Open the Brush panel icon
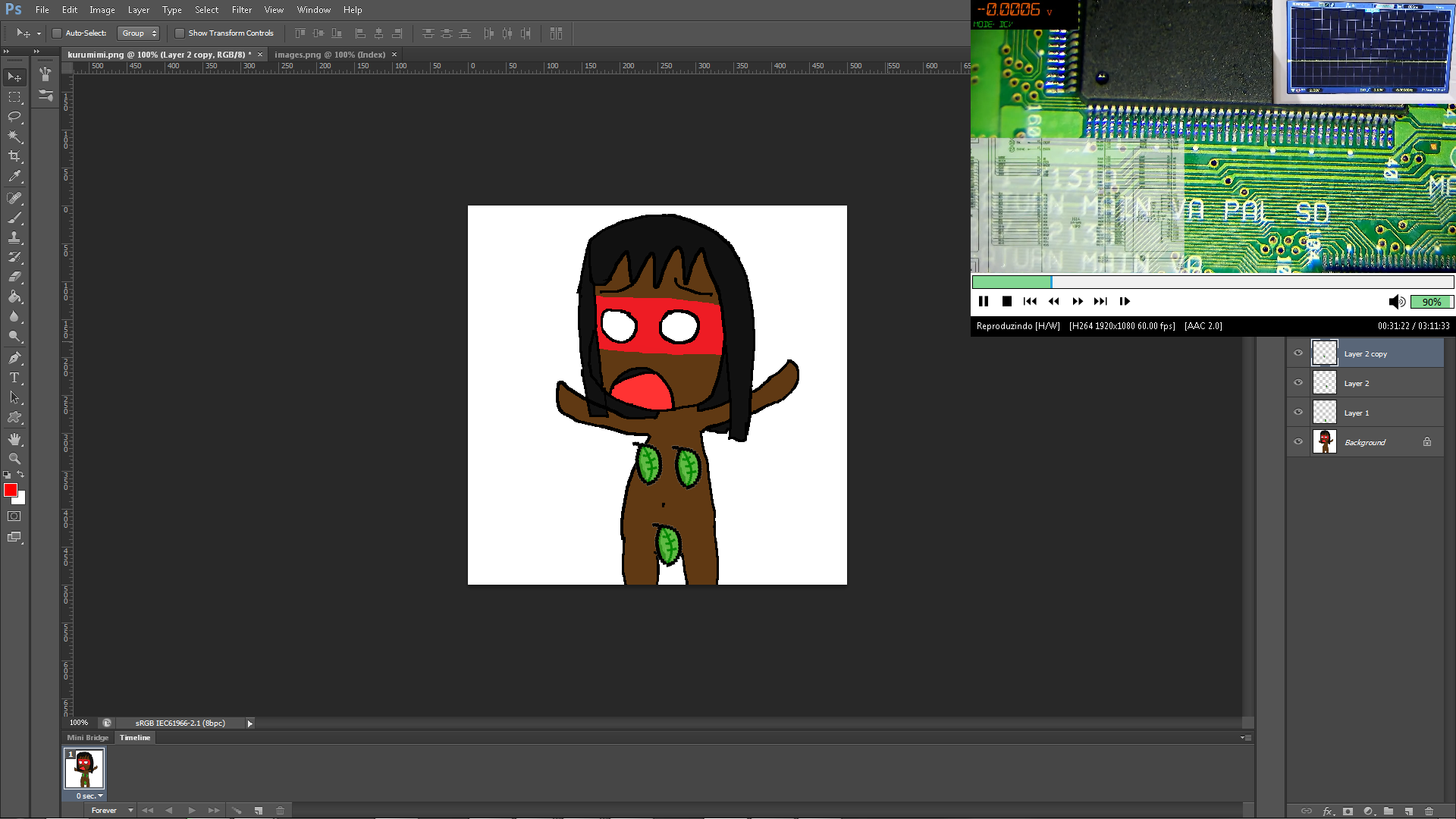This screenshot has height=819, width=1456. click(x=45, y=74)
